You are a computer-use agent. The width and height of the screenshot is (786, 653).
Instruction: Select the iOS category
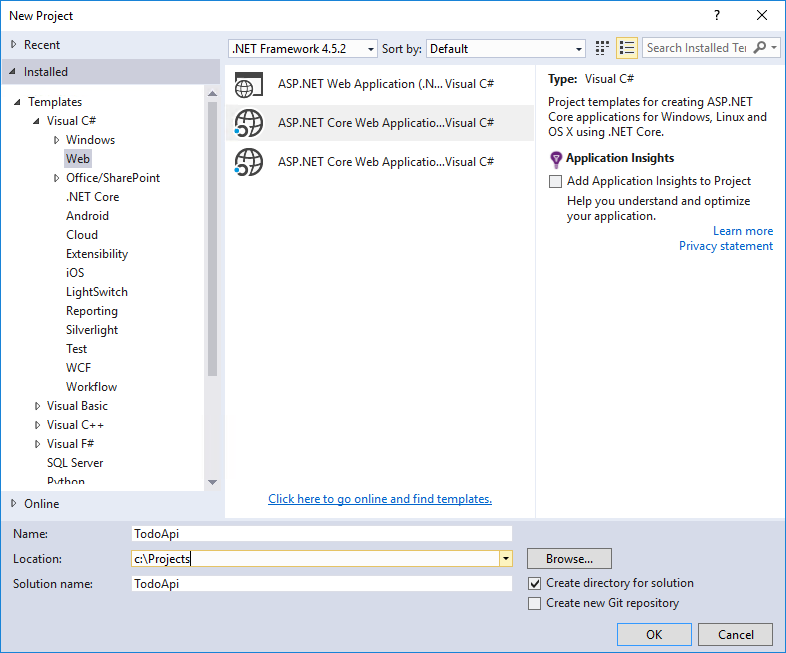[x=75, y=273]
